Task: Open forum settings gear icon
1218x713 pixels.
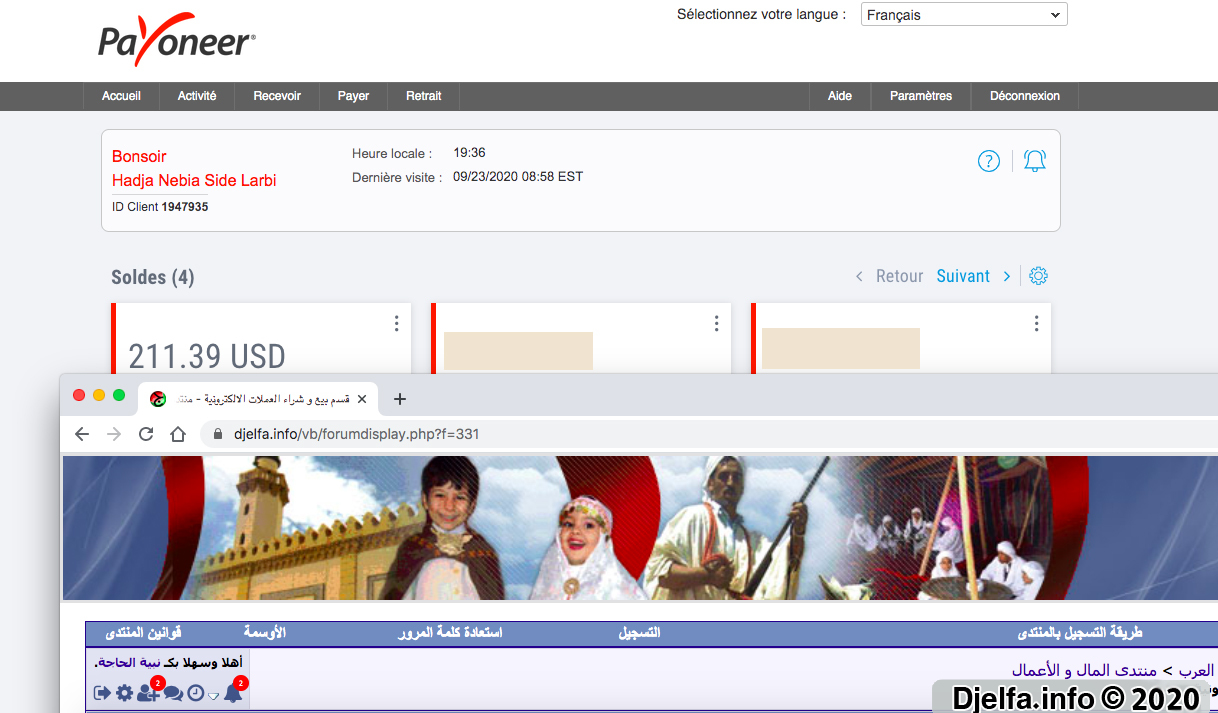Action: click(124, 693)
